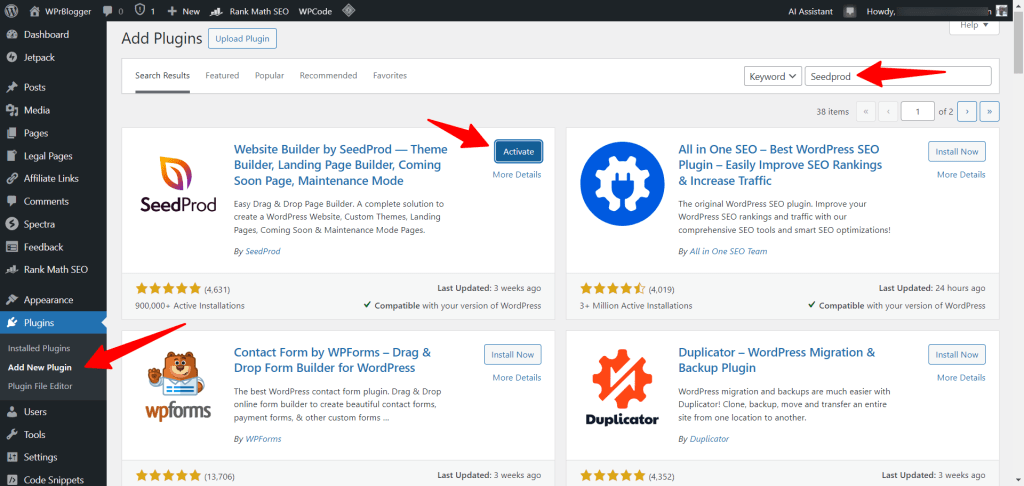Switch to Favorites tab
This screenshot has height=486, width=1024.
click(x=390, y=76)
